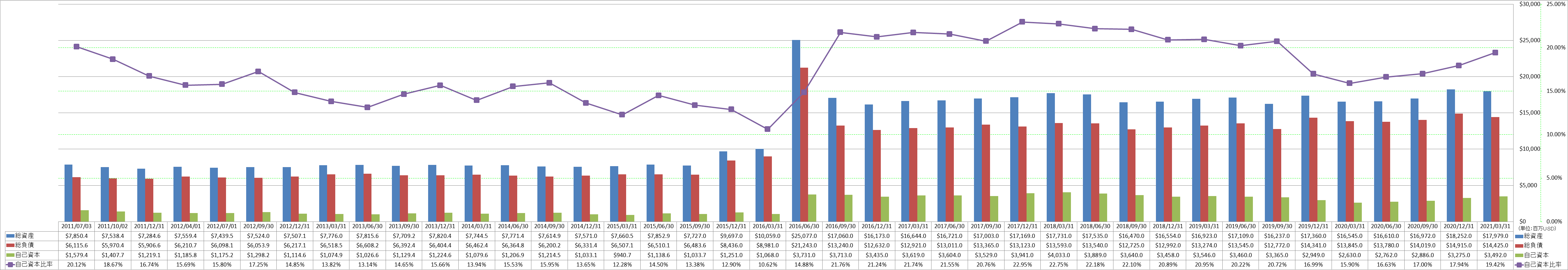Click the line marker at the 2017/12/31 peak
The image size is (1568, 270).
click(1022, 22)
